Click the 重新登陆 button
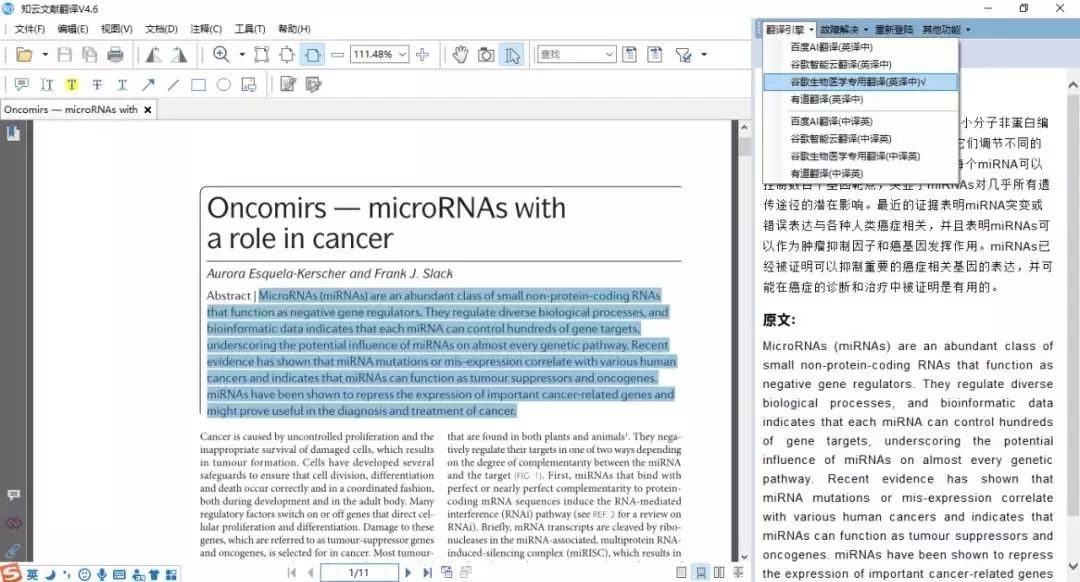 [x=894, y=30]
